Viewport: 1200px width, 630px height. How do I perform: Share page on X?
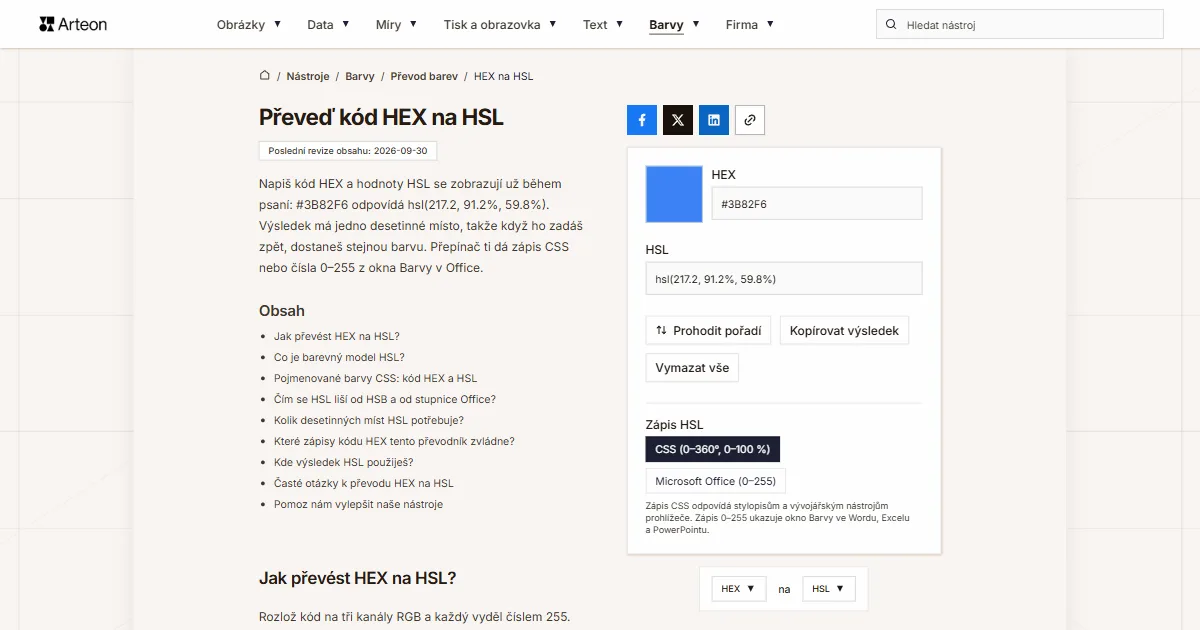[678, 120]
